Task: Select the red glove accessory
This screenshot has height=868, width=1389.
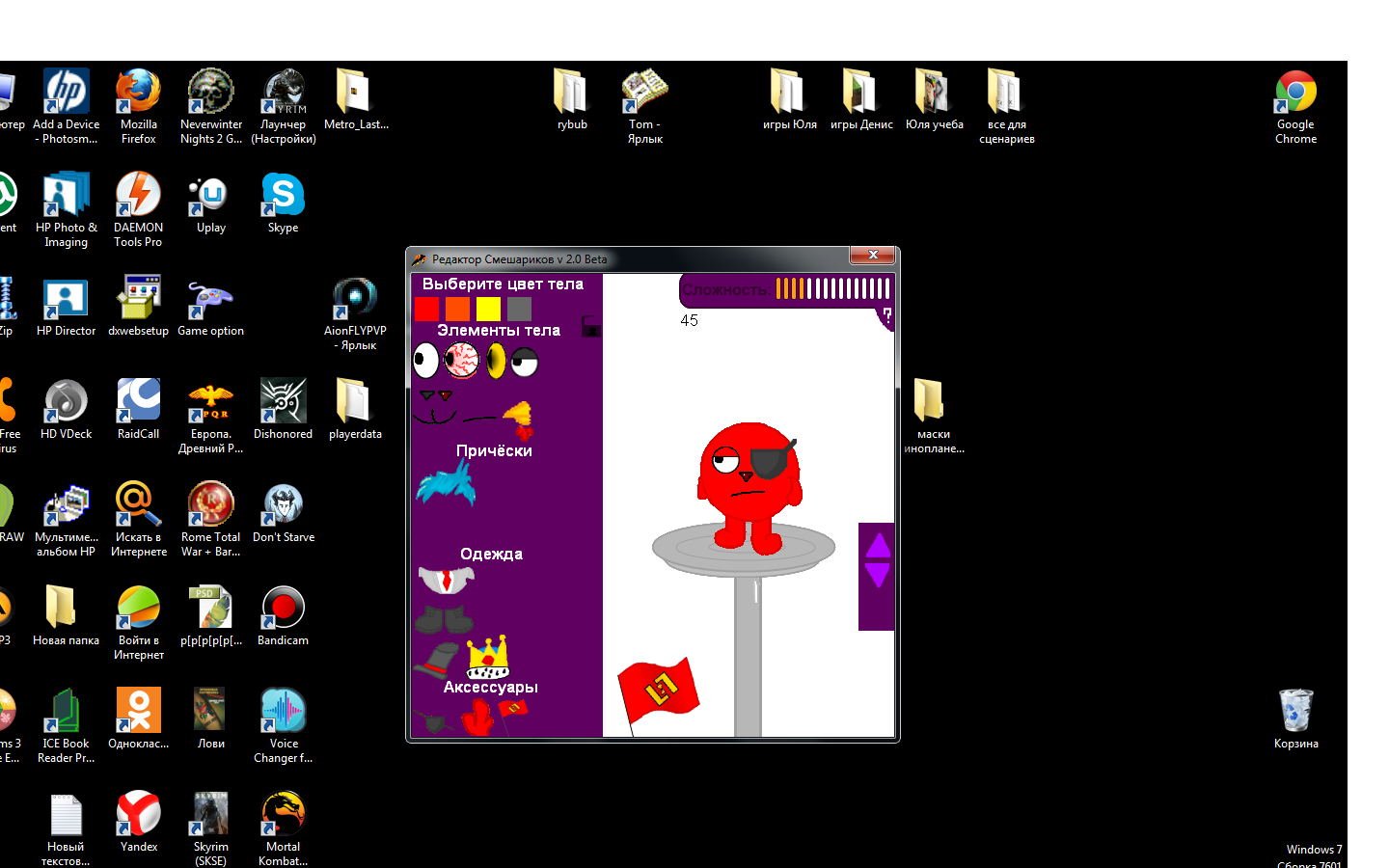Action: click(x=477, y=719)
